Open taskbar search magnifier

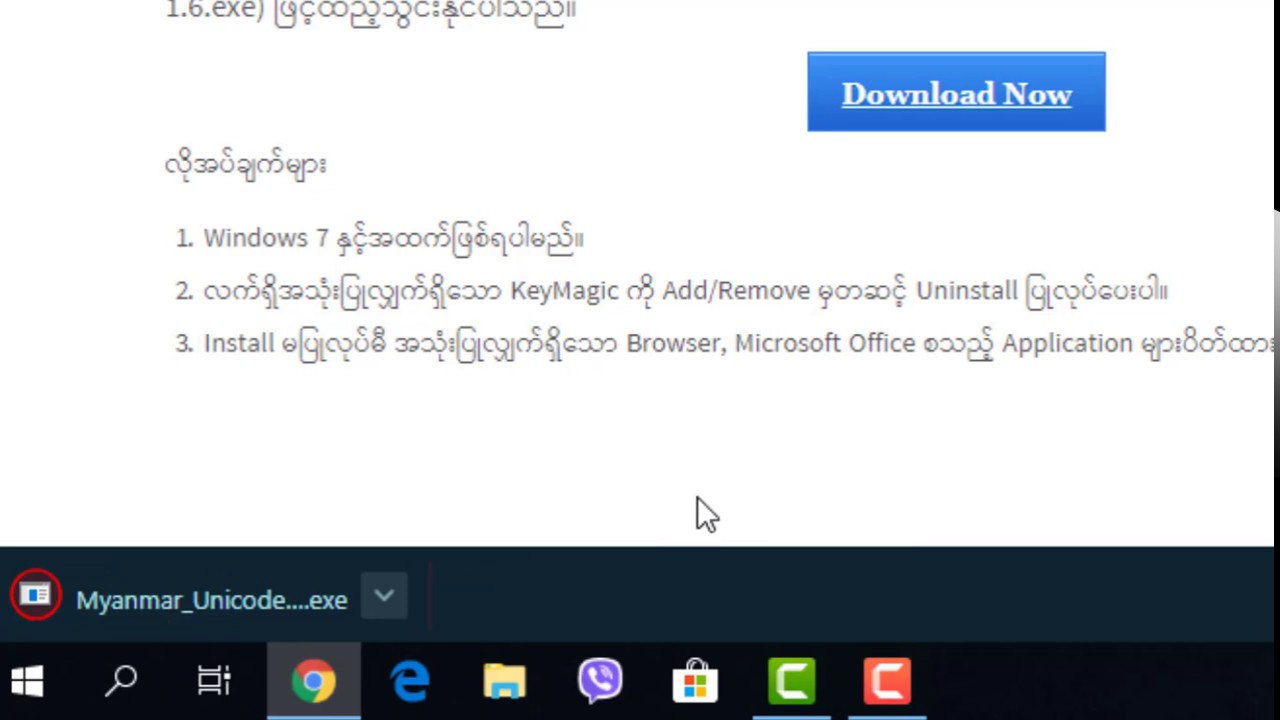pos(121,682)
